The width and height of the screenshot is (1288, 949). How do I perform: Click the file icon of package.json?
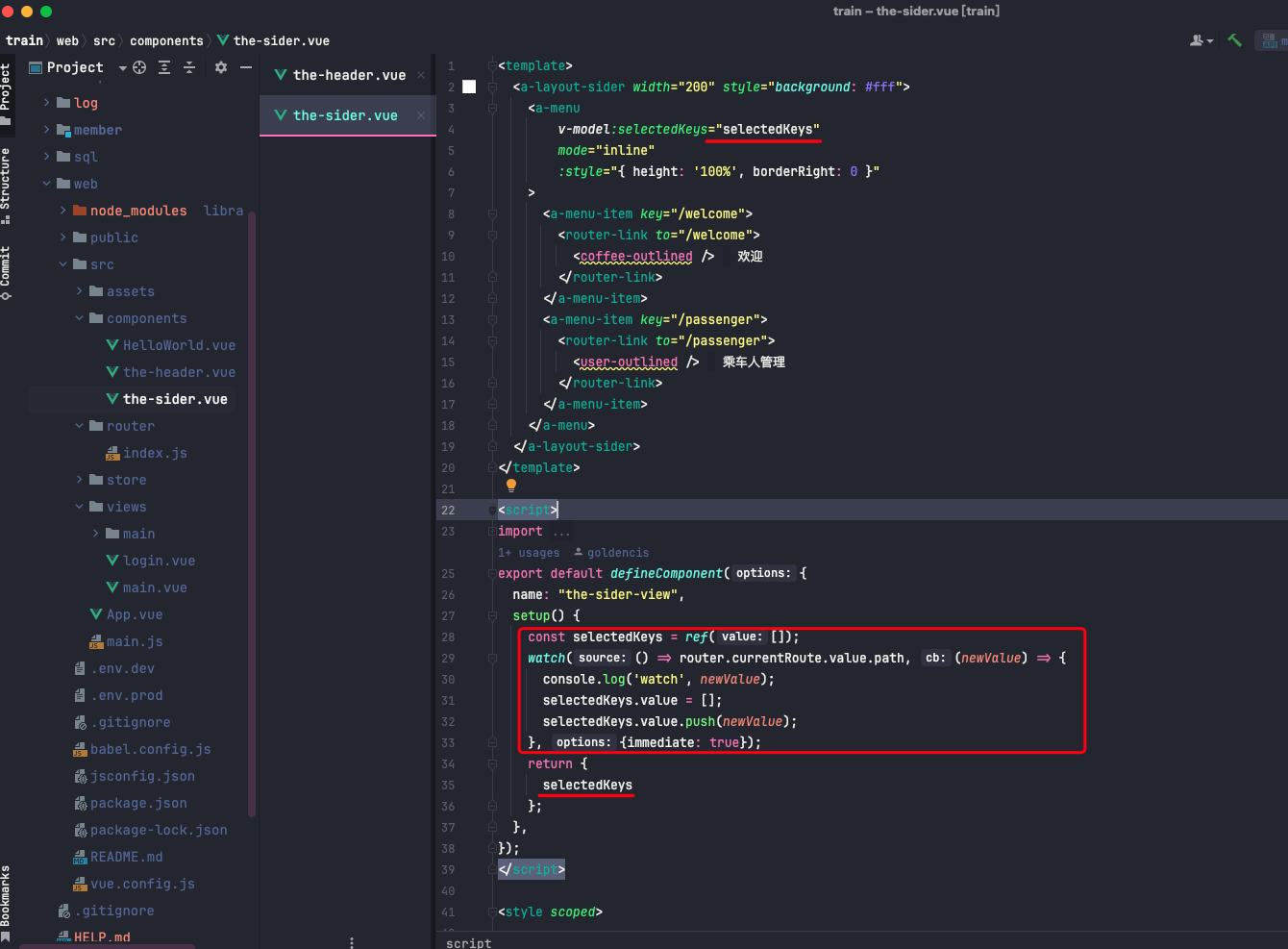tap(81, 803)
